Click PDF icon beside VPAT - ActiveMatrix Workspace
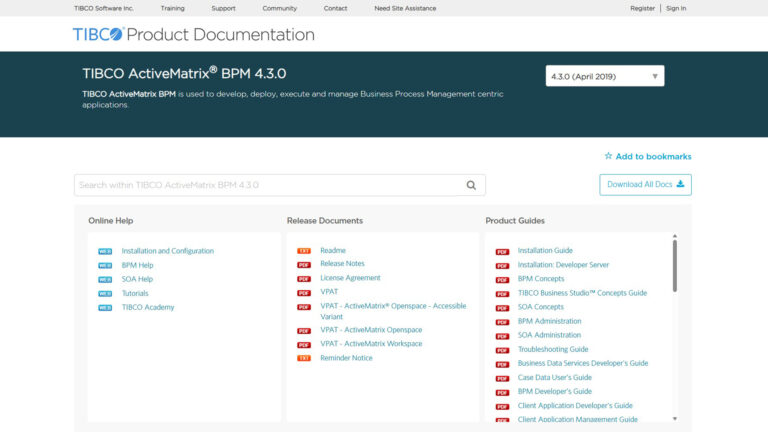768x432 pixels. [x=304, y=345]
